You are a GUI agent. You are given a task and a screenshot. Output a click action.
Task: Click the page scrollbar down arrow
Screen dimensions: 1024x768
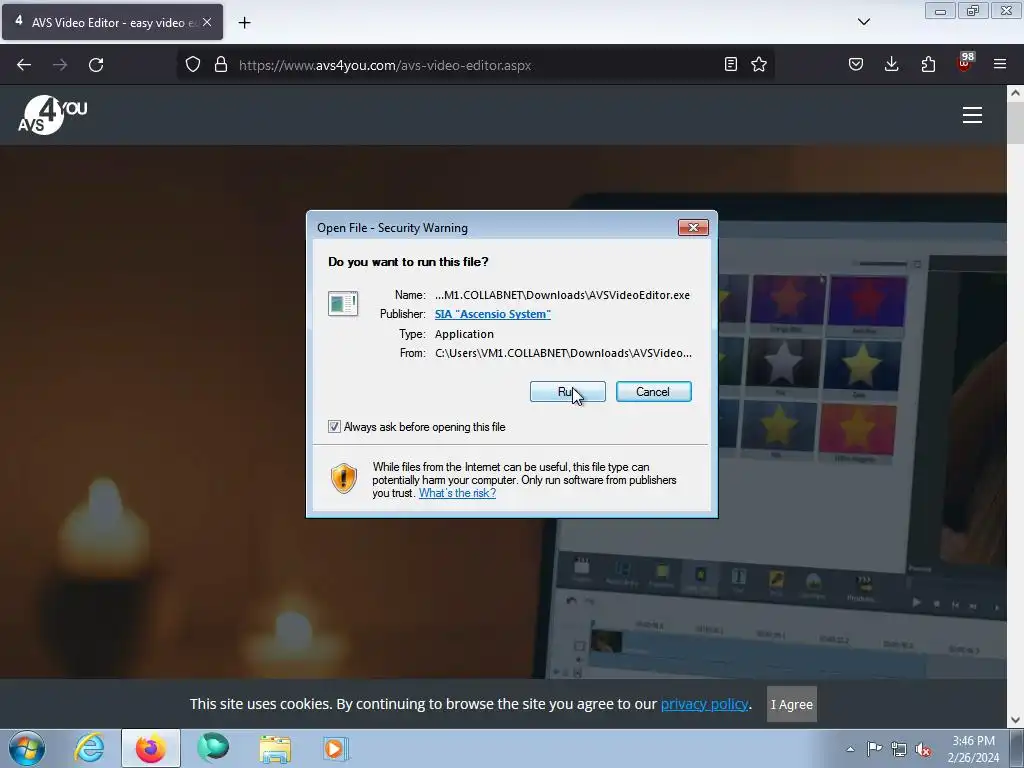pyautogui.click(x=1015, y=720)
